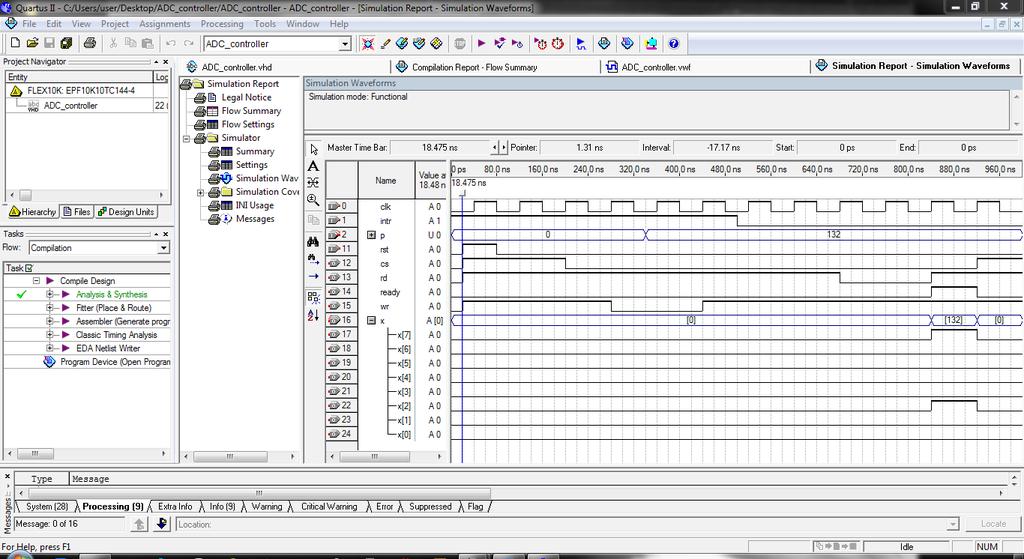Collapse the x bus signal
The width and height of the screenshot is (1024, 559).
pos(372,320)
